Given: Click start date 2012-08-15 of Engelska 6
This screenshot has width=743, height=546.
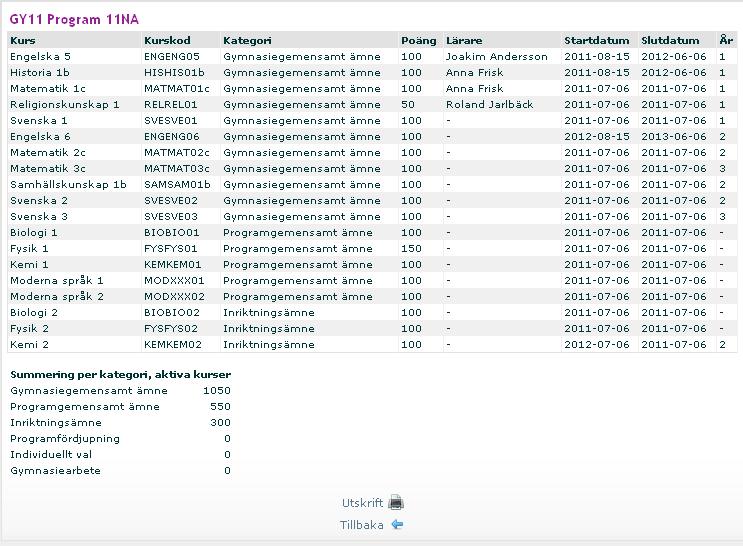Looking at the screenshot, I should (x=597, y=136).
